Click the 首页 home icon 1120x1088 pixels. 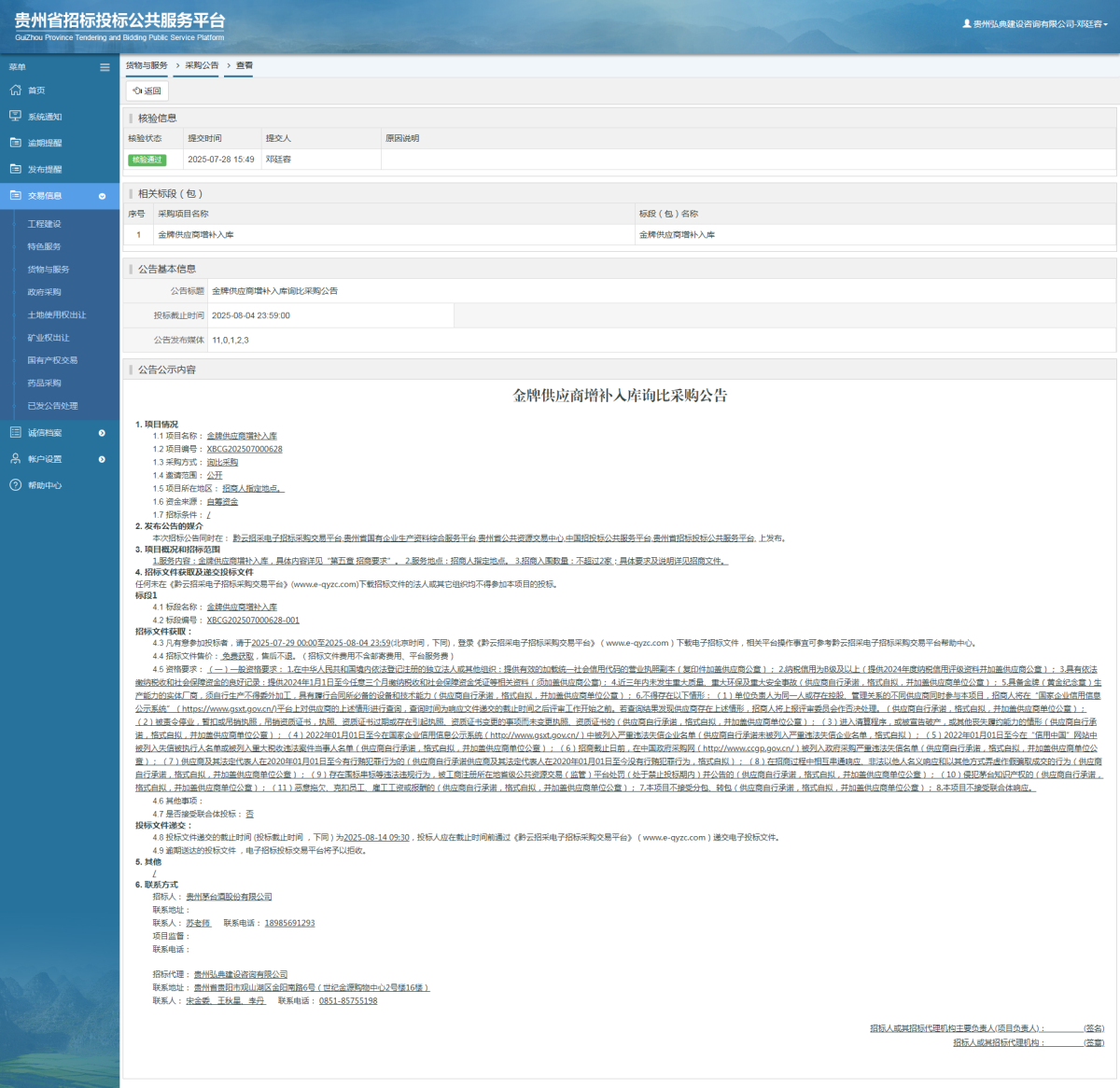pos(15,91)
